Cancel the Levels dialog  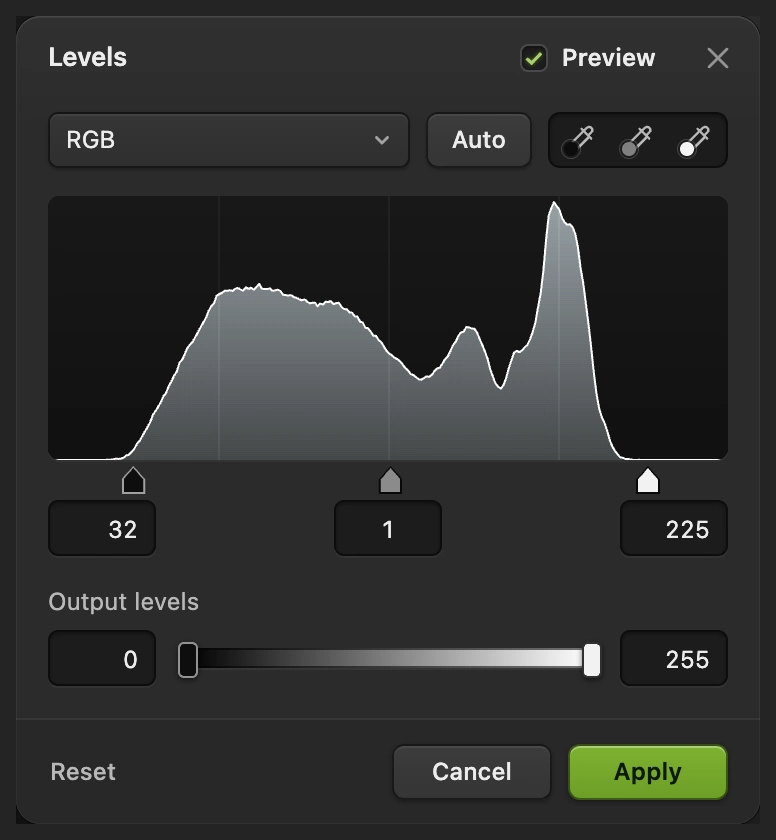(472, 772)
